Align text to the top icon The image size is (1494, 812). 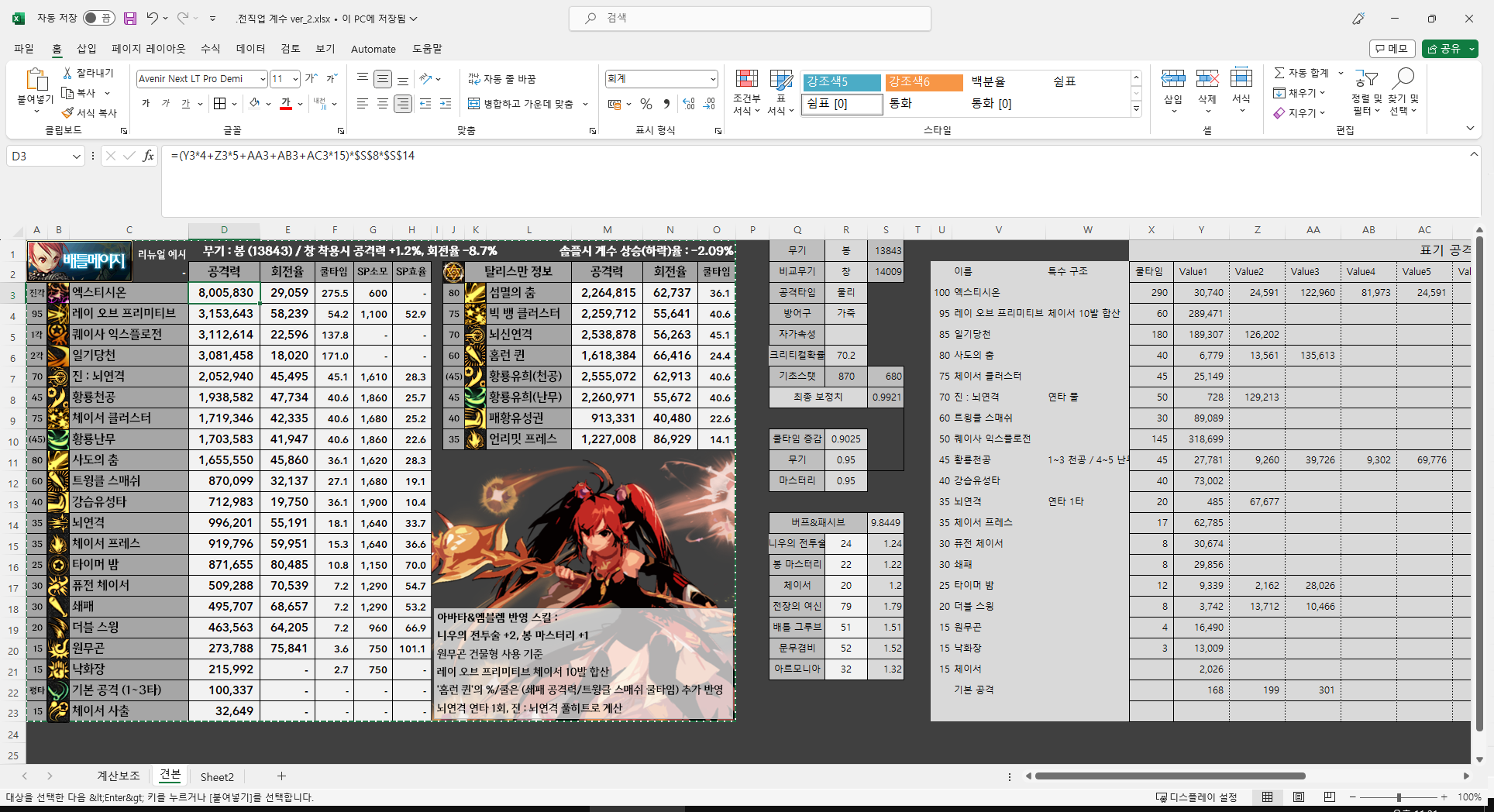point(362,78)
